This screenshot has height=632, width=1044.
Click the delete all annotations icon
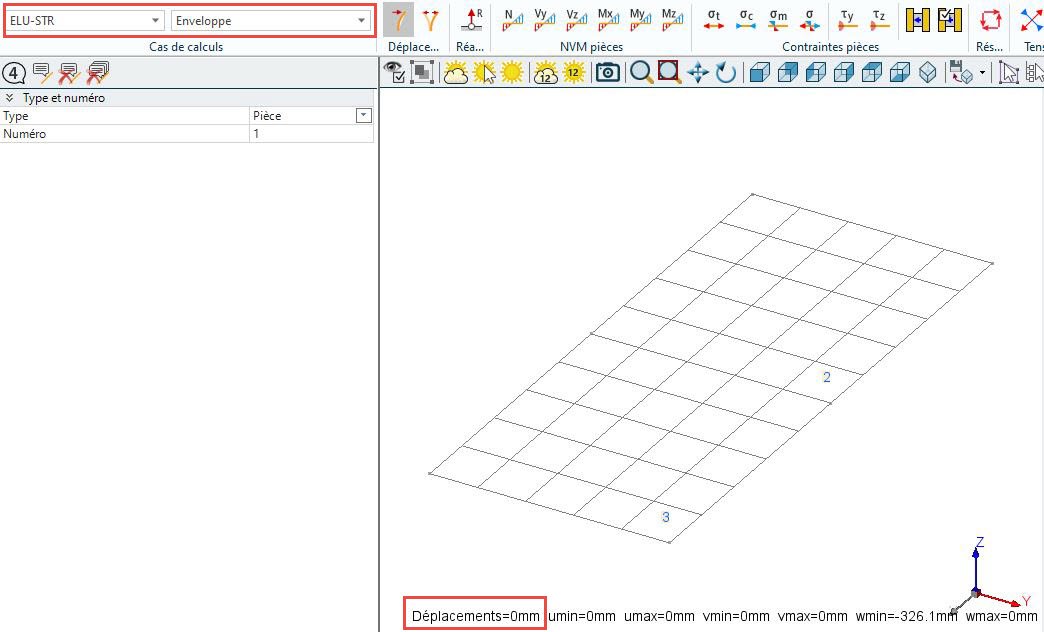97,72
